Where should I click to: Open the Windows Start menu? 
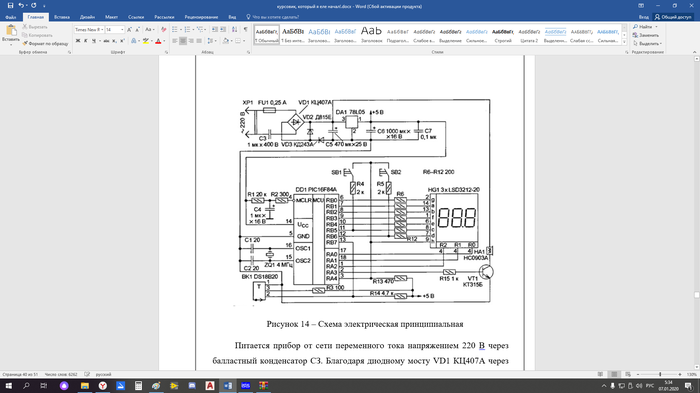point(8,385)
